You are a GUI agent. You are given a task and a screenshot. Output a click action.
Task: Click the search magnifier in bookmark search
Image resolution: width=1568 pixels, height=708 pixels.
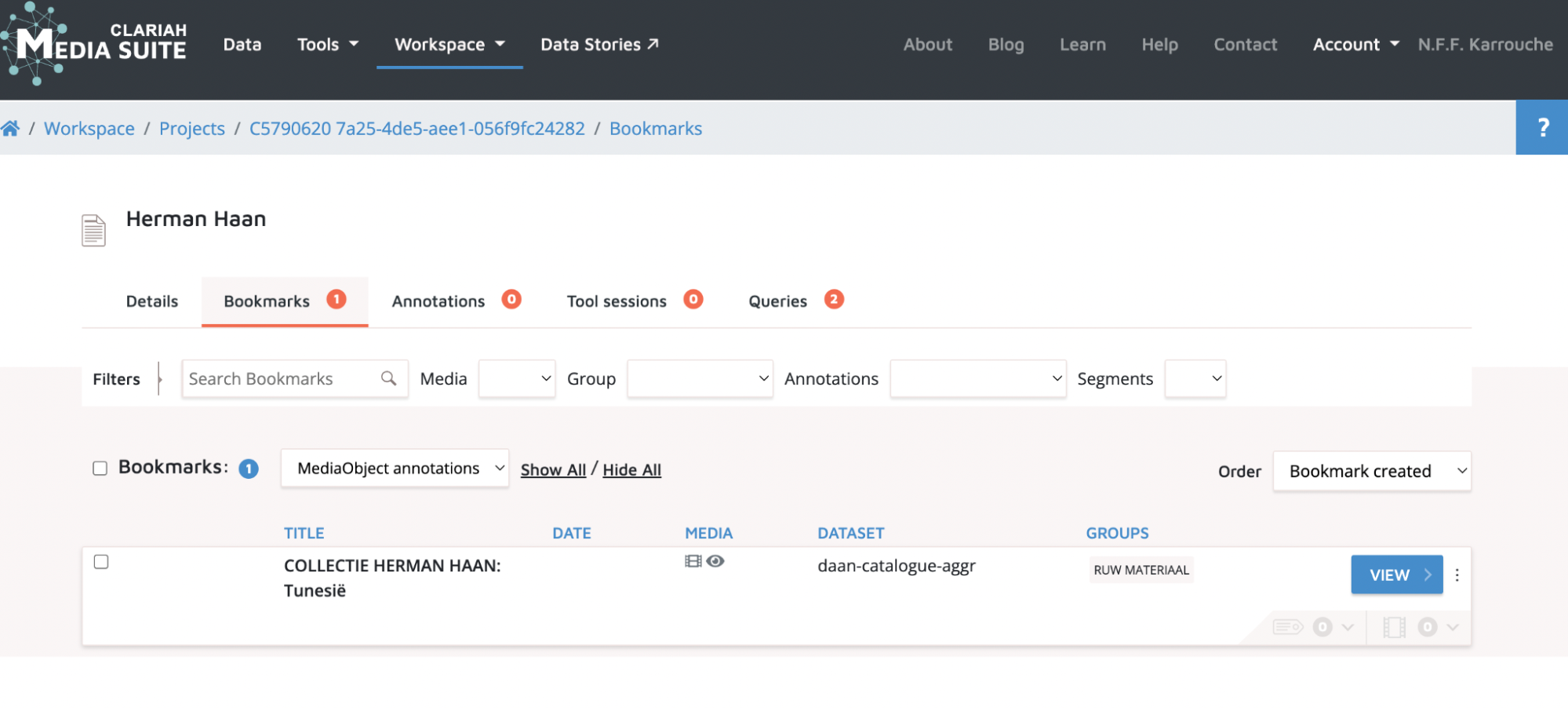[388, 379]
